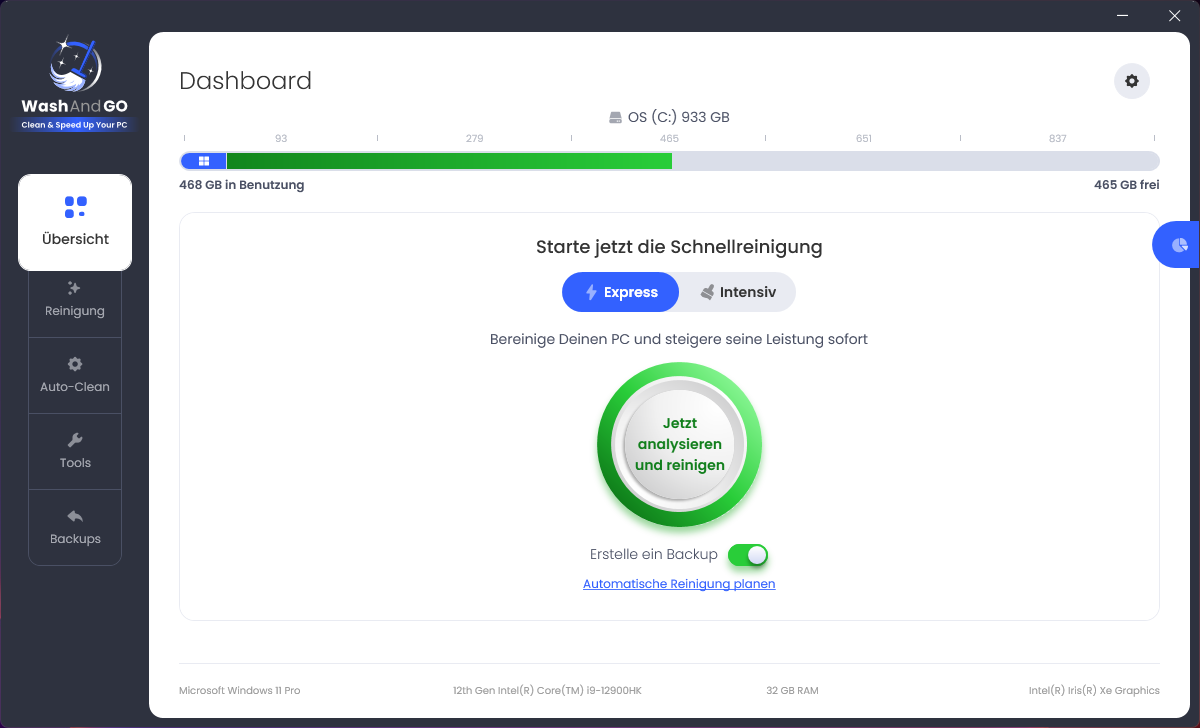Close the WashAndGO window
1200x728 pixels.
(x=1174, y=16)
